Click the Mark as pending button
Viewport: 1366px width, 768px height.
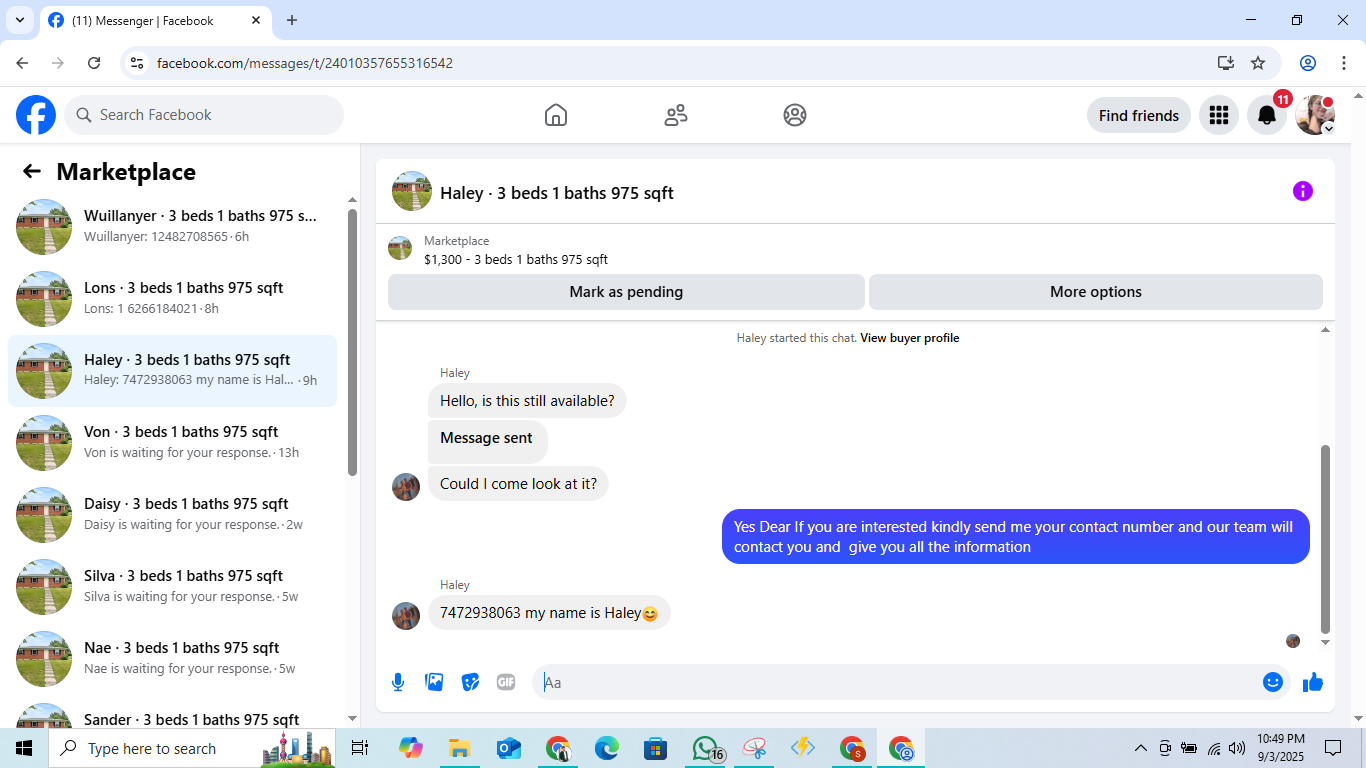pyautogui.click(x=626, y=292)
